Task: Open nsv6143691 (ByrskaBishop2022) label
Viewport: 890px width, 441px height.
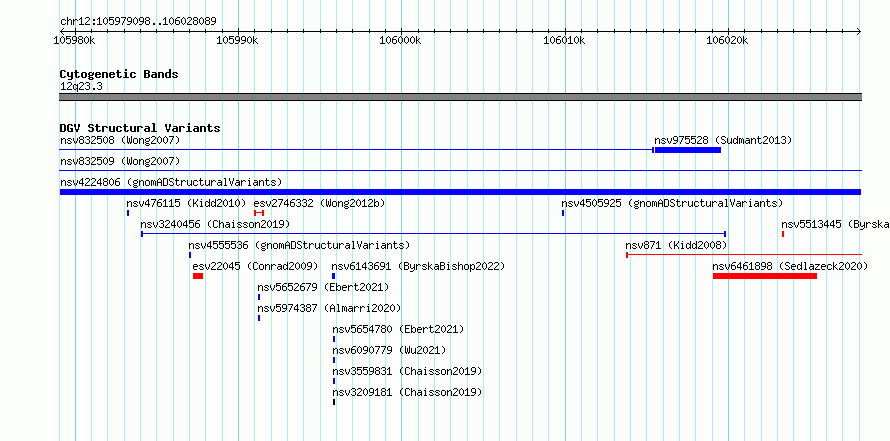Action: (x=418, y=266)
